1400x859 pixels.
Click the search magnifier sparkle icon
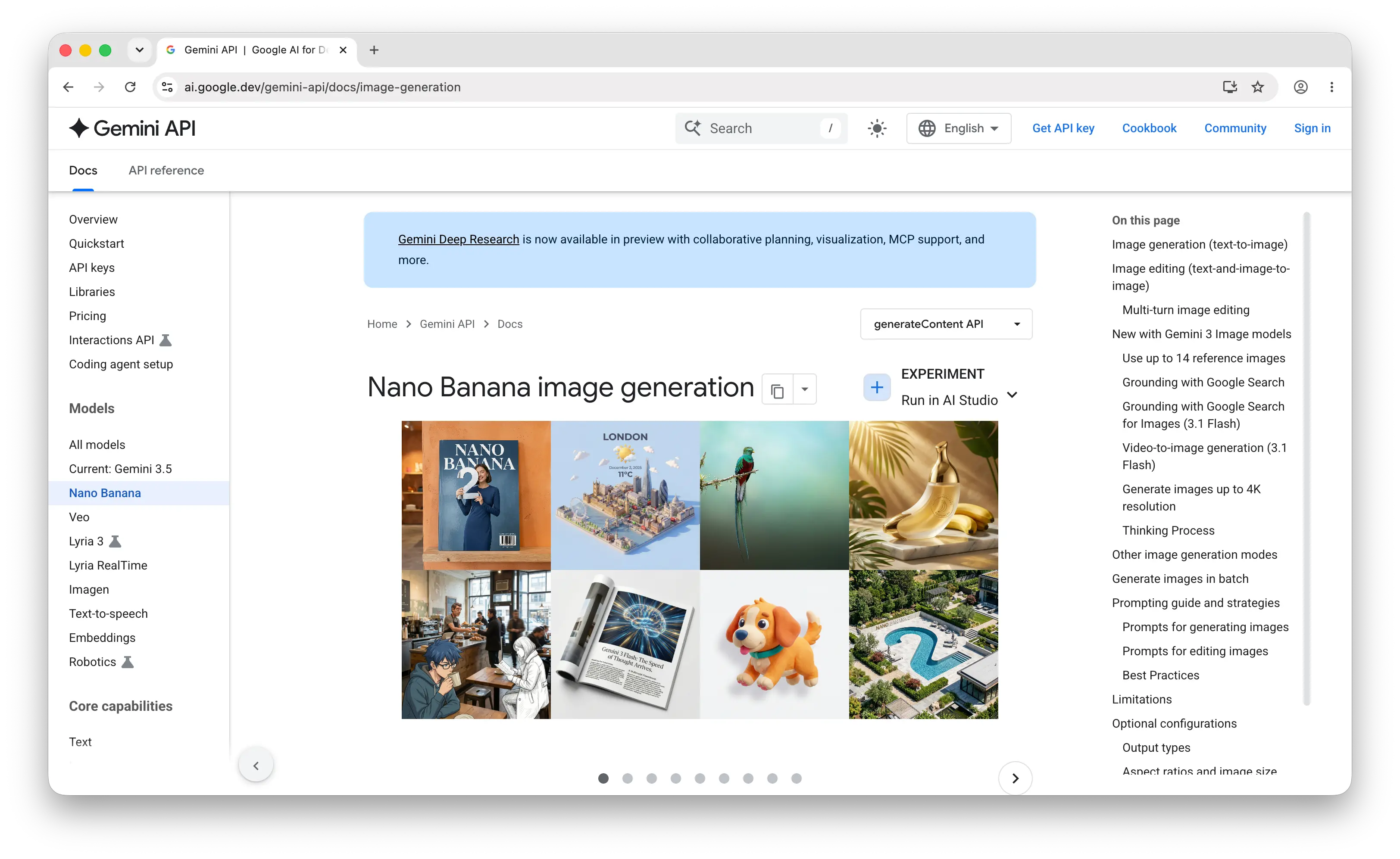point(692,128)
